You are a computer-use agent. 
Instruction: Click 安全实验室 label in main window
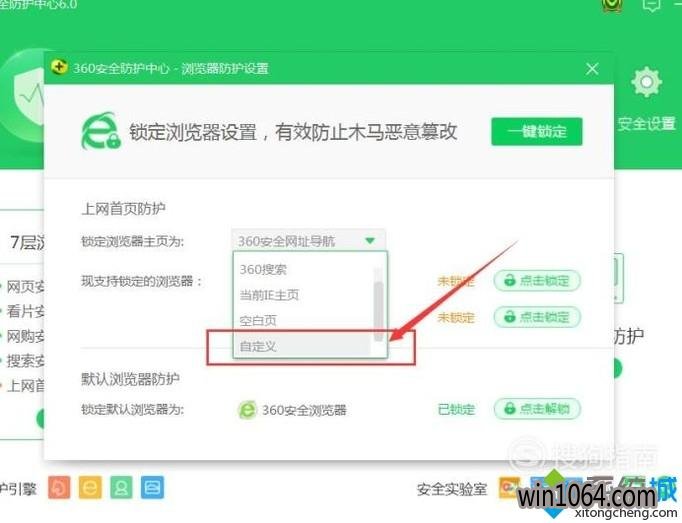tap(452, 489)
